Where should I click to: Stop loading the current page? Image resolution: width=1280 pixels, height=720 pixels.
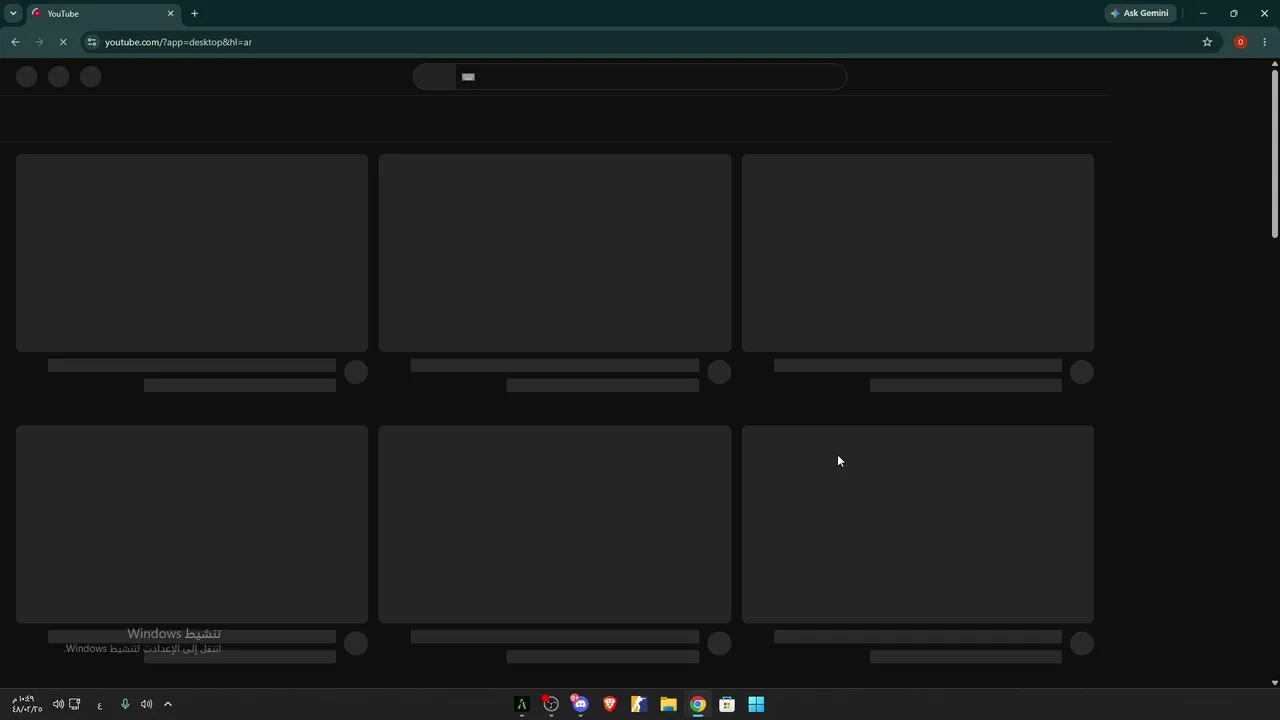click(63, 42)
